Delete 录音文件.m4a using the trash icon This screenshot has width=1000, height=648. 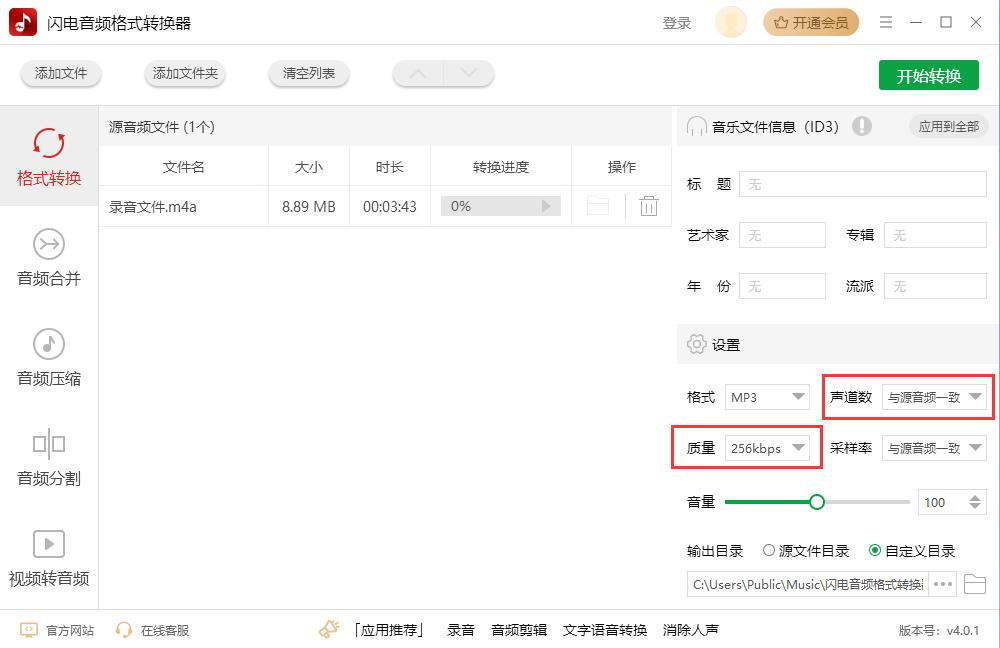coord(649,205)
